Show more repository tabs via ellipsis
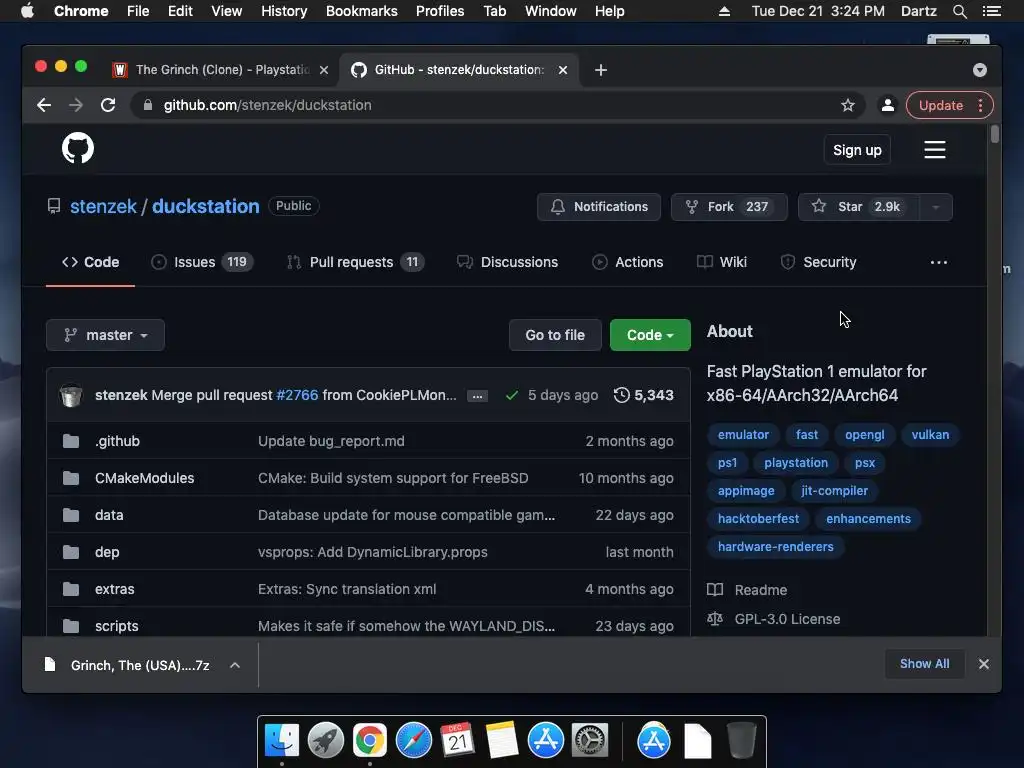This screenshot has height=768, width=1024. point(938,262)
